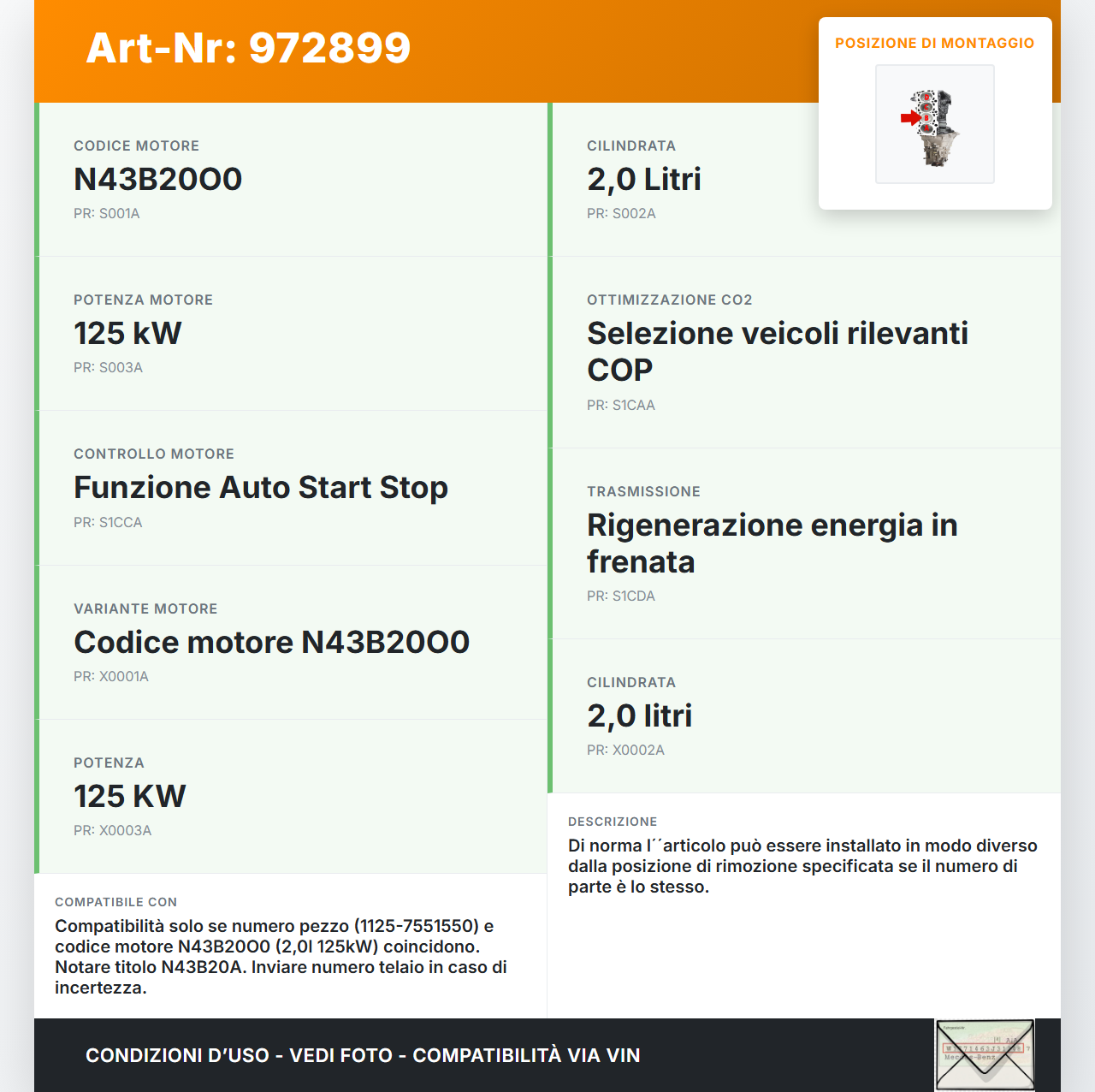
Task: Click the engine mounting position image
Action: 935,124
